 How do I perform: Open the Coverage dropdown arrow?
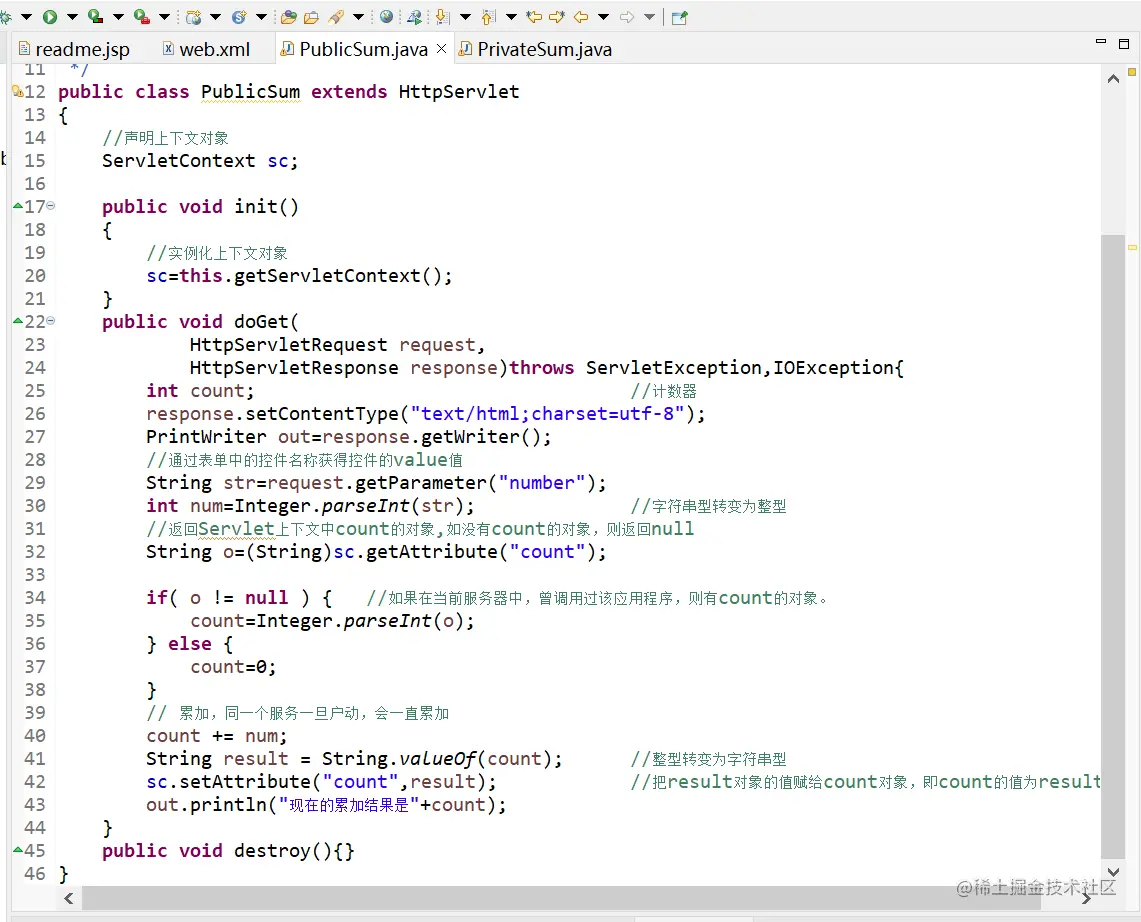[118, 17]
